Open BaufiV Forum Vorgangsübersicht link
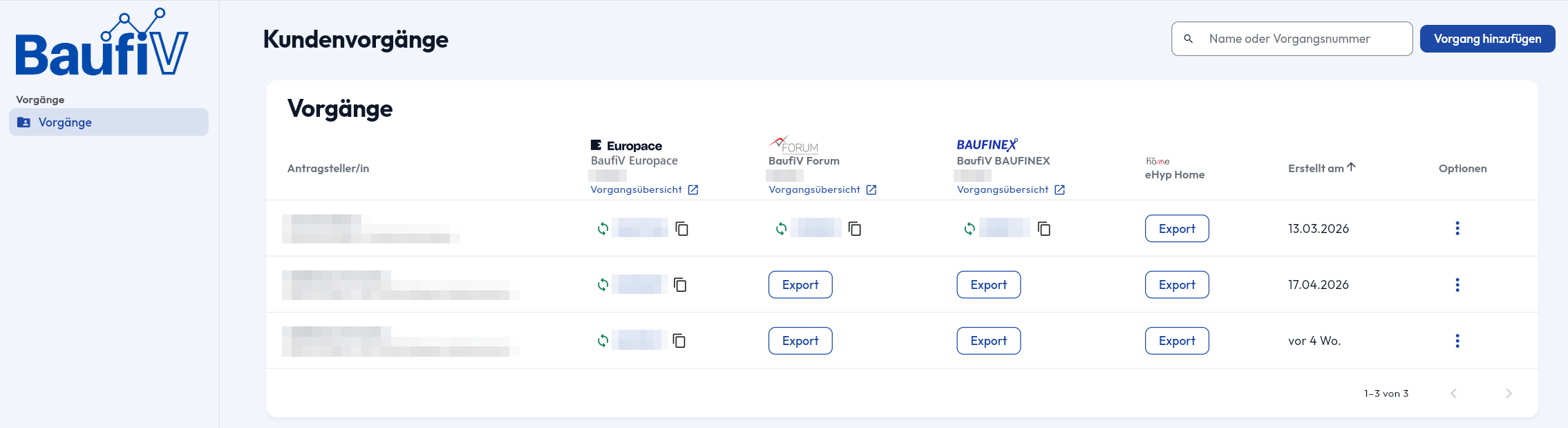 coord(814,189)
